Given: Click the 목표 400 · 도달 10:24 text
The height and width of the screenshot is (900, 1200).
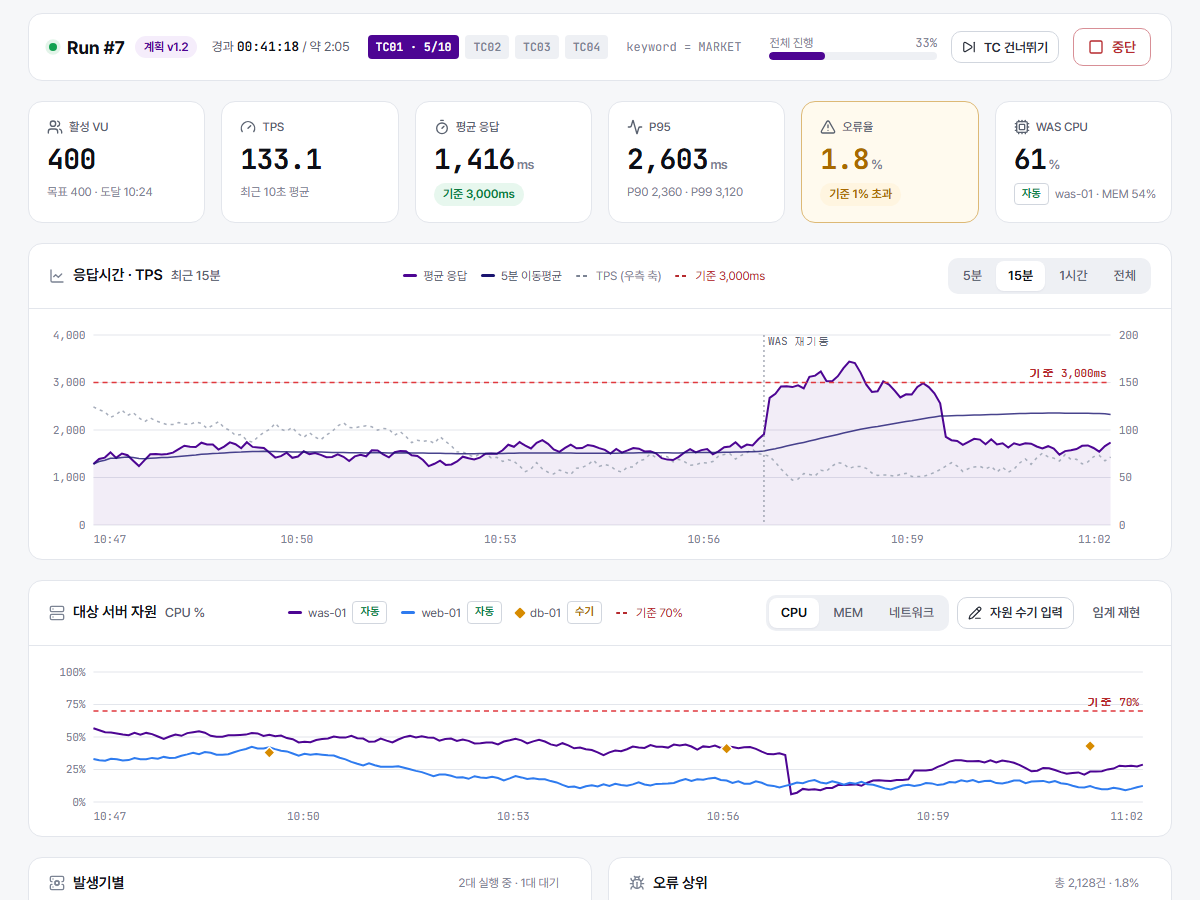Looking at the screenshot, I should coord(100,192).
